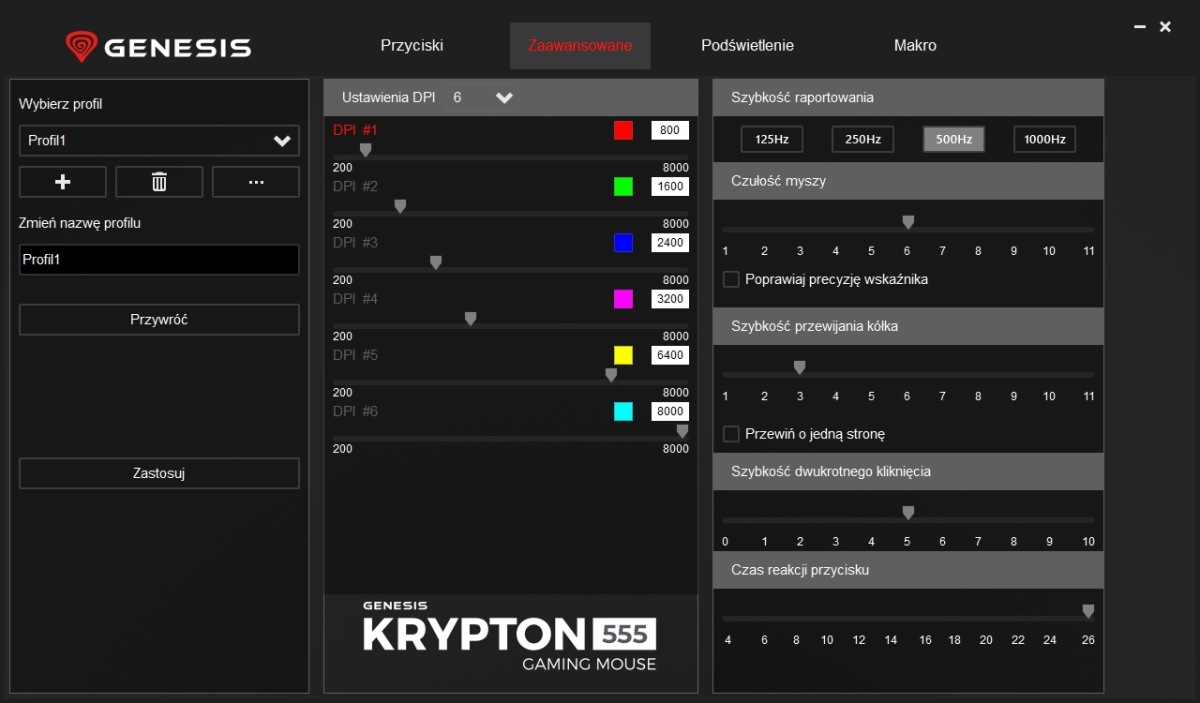This screenshot has height=703, width=1200.
Task: Click DPI #6 slider handle
Action: (x=683, y=431)
